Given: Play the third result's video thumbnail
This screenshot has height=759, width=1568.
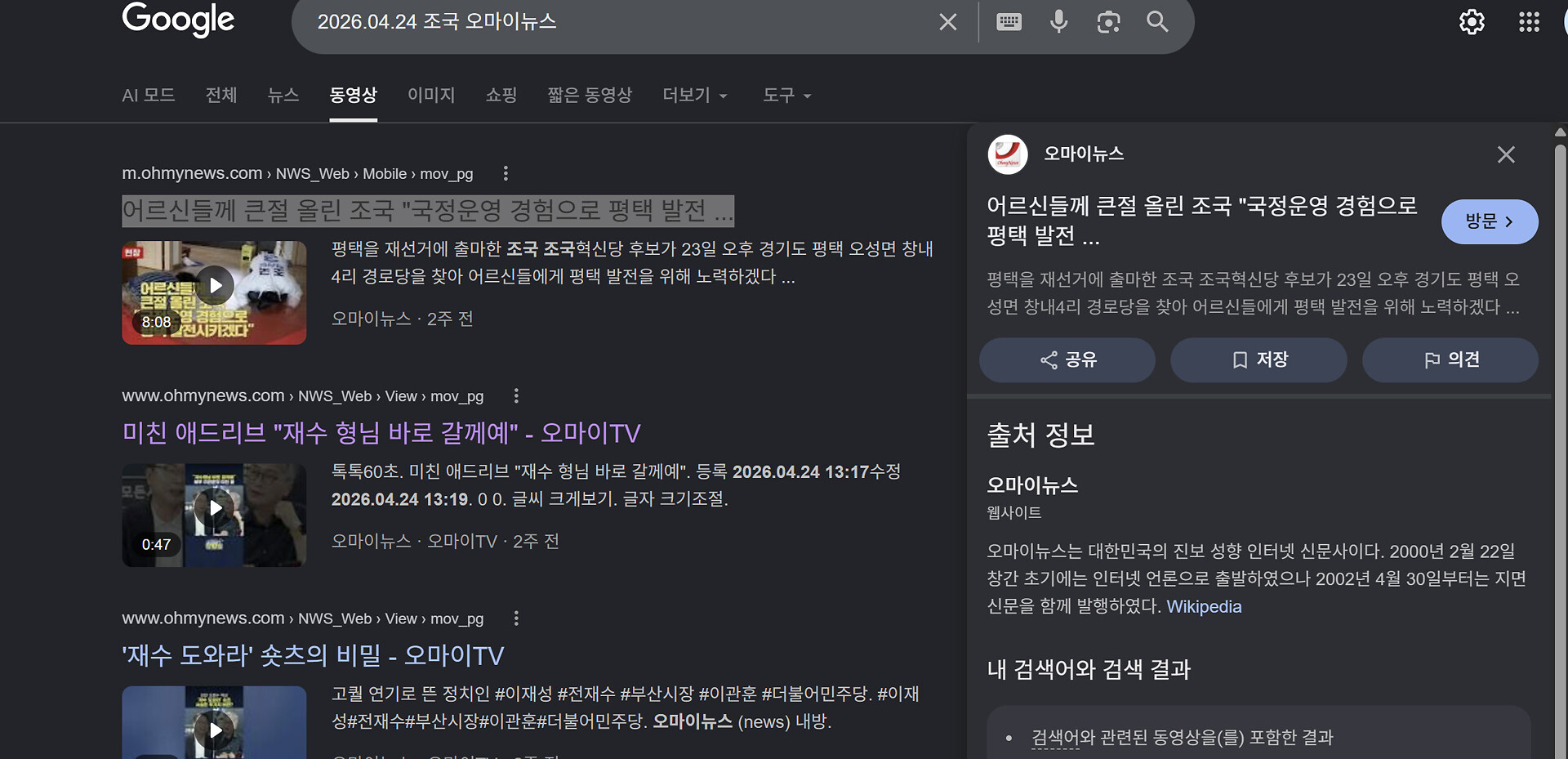Looking at the screenshot, I should click(214, 723).
